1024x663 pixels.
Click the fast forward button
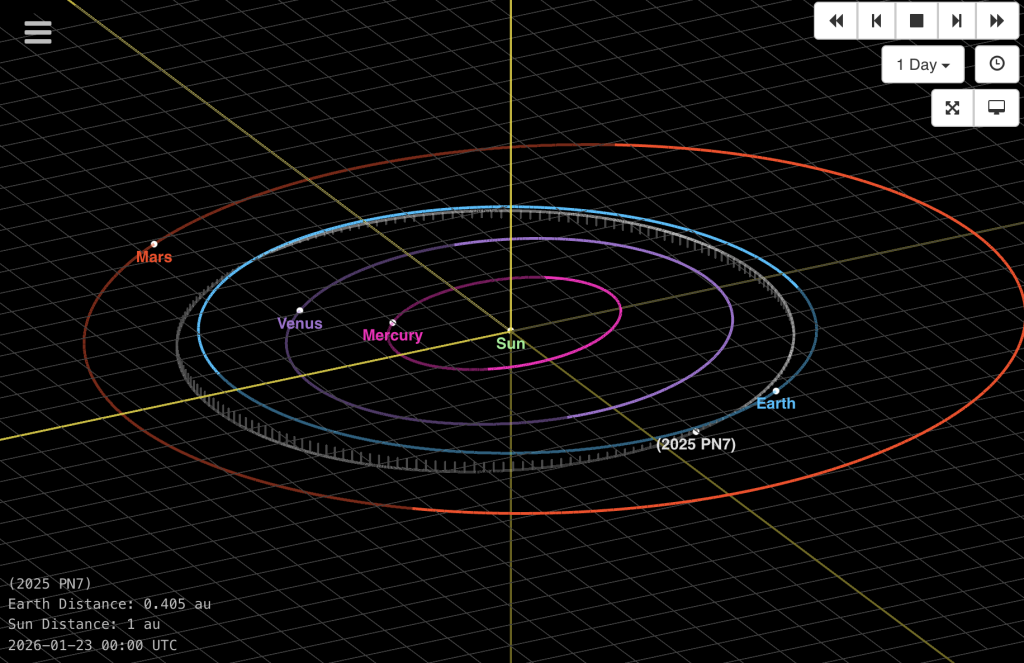pyautogui.click(x=996, y=21)
